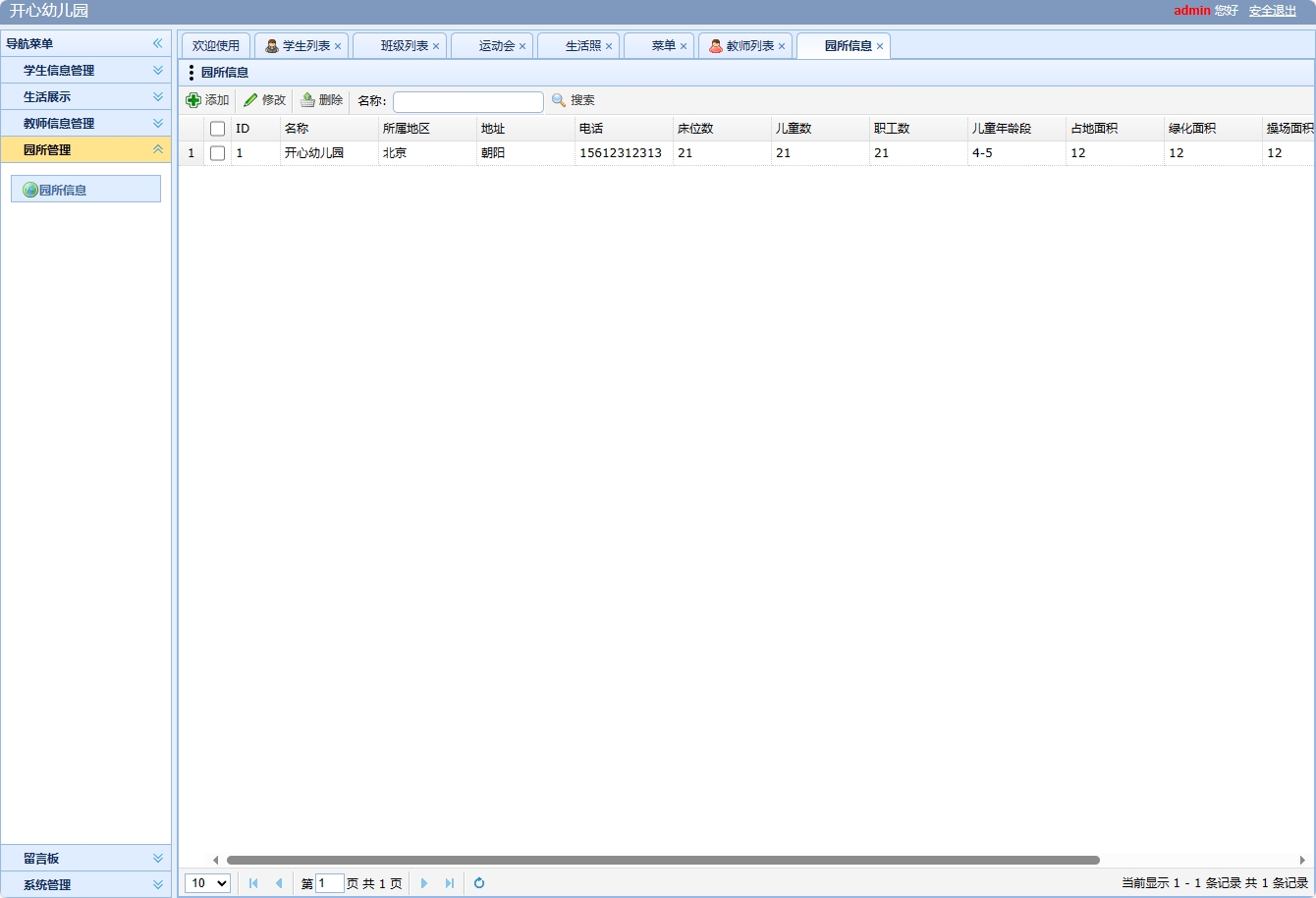Close the 菜单 tab
The width and height of the screenshot is (1316, 898).
pos(684,46)
